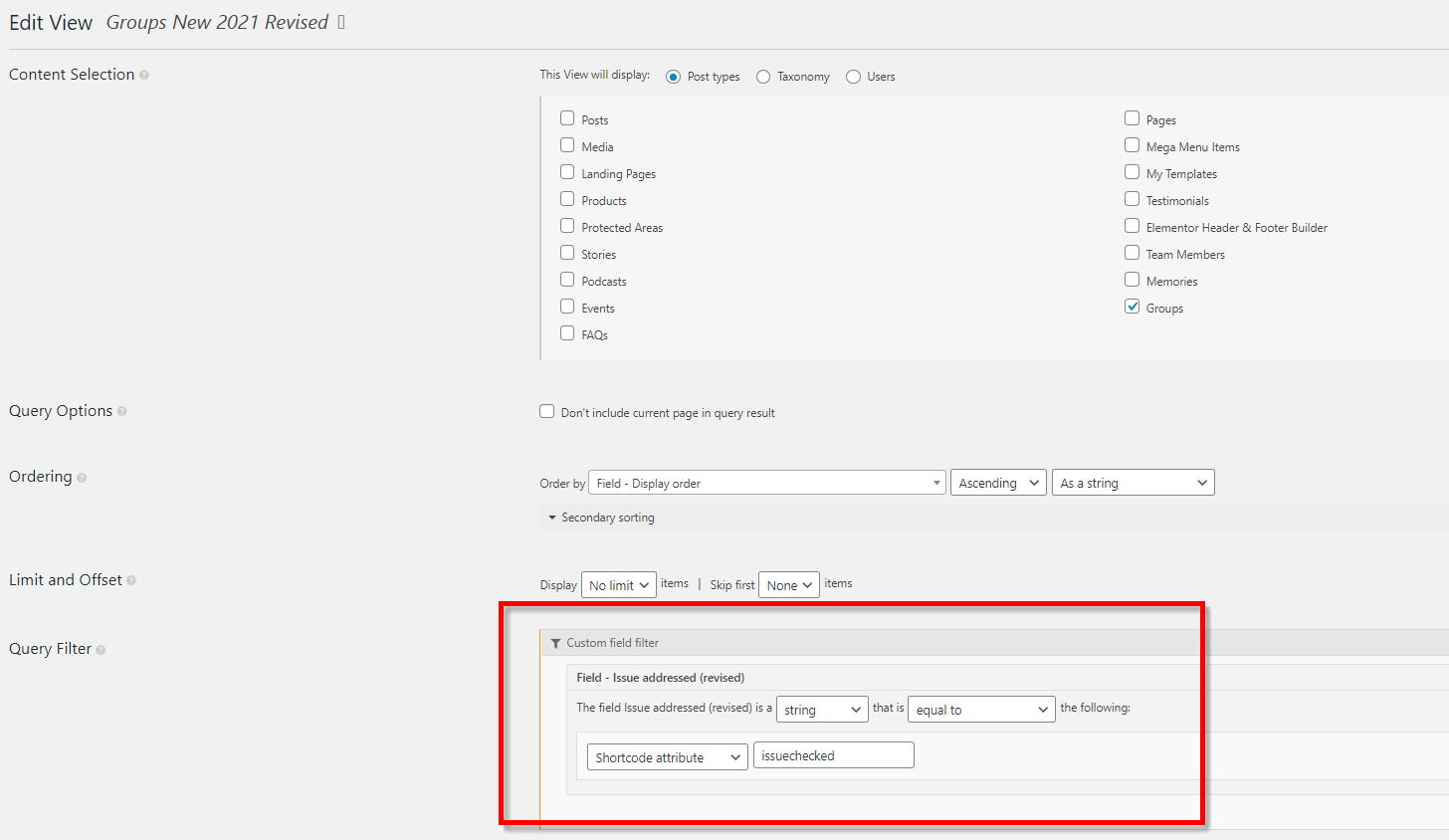
Task: Enable the Landing Pages checkbox
Action: [567, 172]
